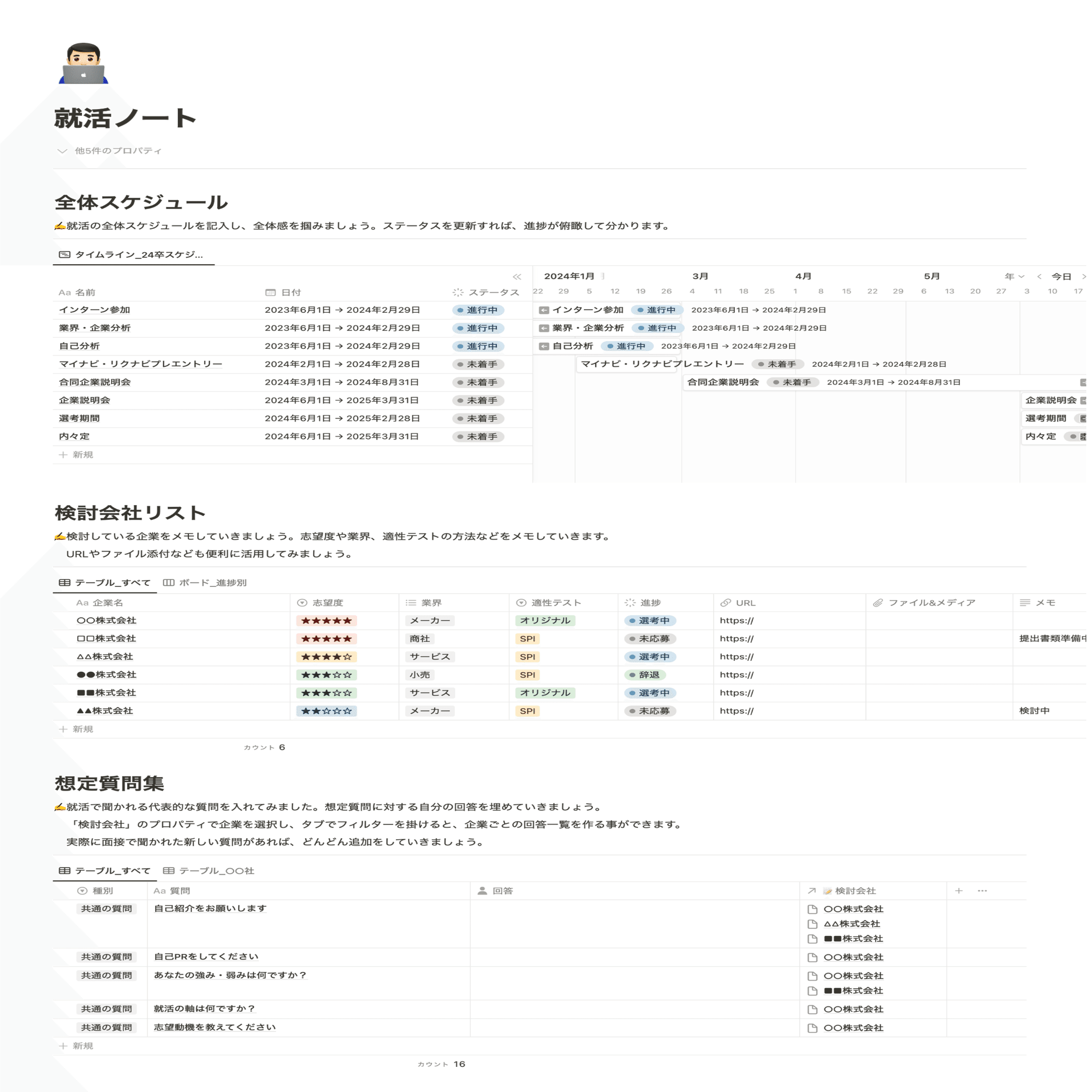The width and height of the screenshot is (1092, 1092).
Task: Click back-arrow icon on 自己分析 timeline bar
Action: 544,347
